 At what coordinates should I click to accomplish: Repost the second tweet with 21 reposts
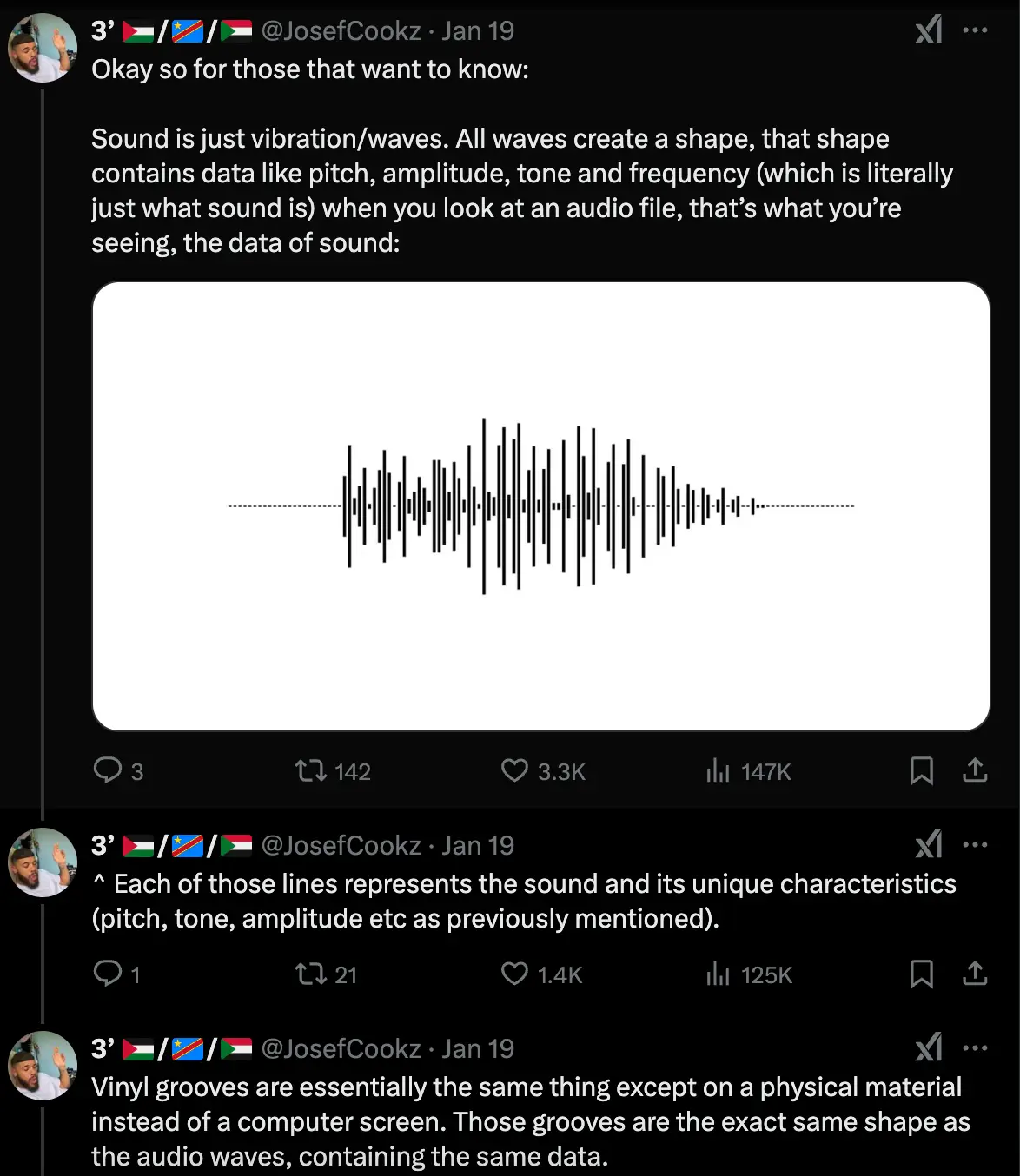click(310, 974)
